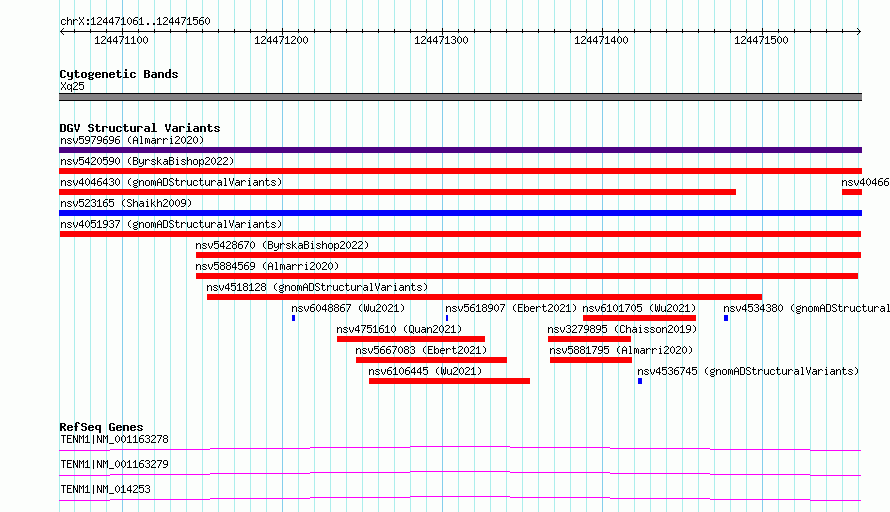Click the nsv5884569 (Almarri2020) label text
890x512 pixels.
pos(267,266)
